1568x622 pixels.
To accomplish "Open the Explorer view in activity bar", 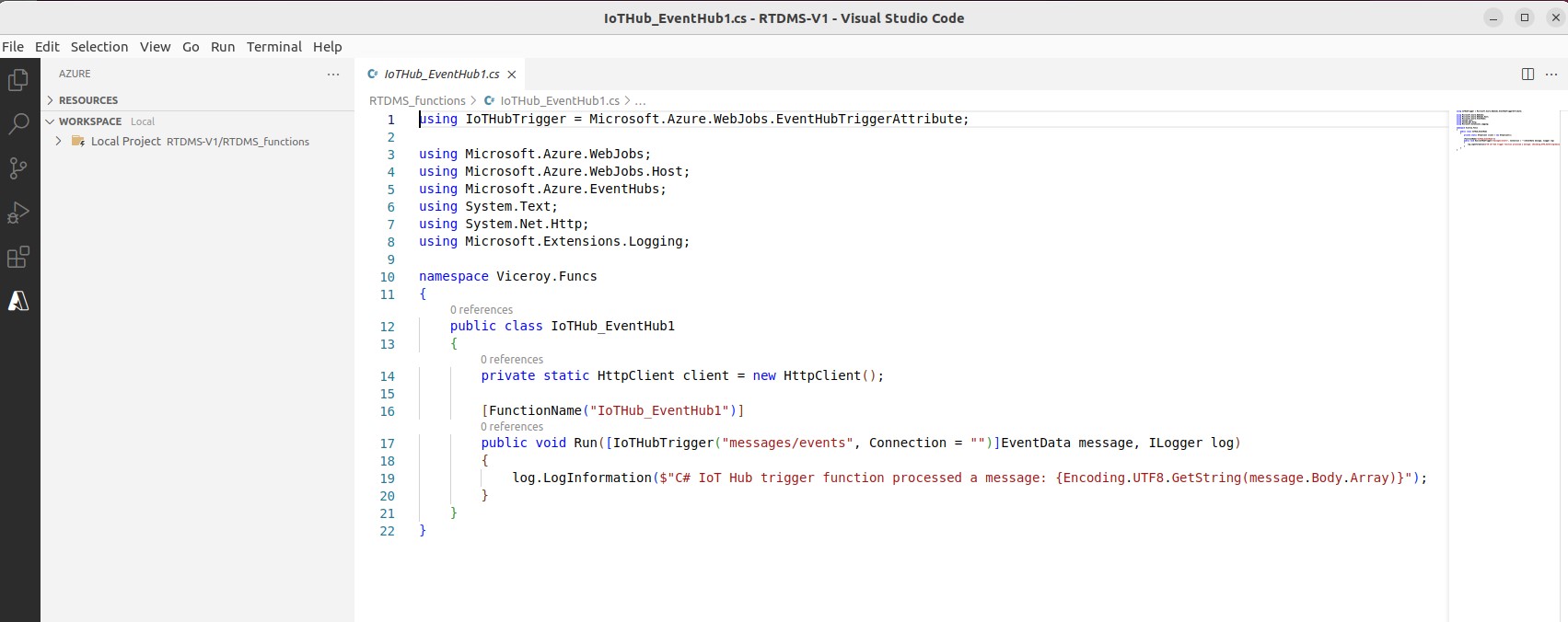I will pyautogui.click(x=18, y=80).
